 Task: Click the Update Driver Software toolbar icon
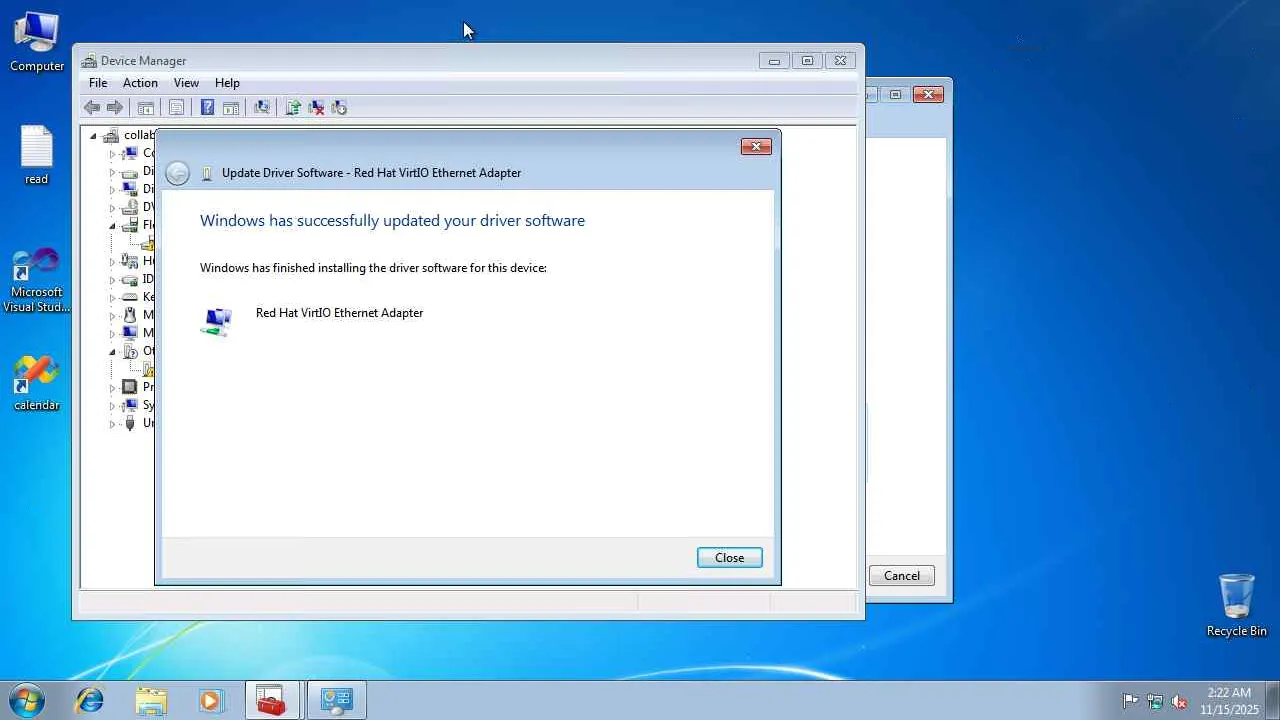pyautogui.click(x=293, y=108)
